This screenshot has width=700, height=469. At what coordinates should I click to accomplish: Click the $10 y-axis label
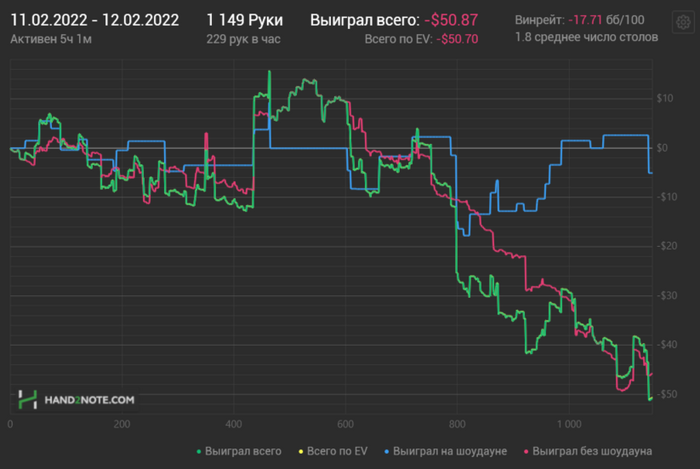pos(665,98)
